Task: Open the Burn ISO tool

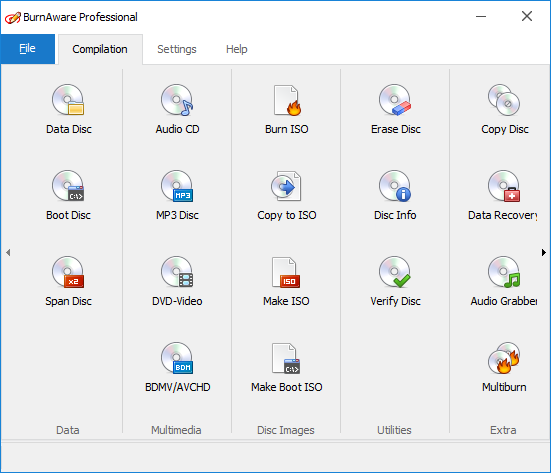Action: click(286, 109)
